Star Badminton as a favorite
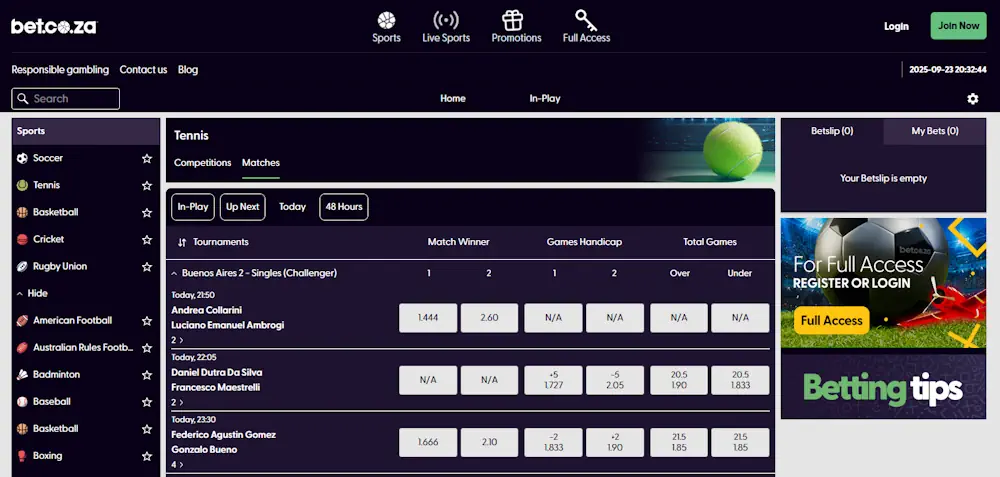 coord(147,375)
